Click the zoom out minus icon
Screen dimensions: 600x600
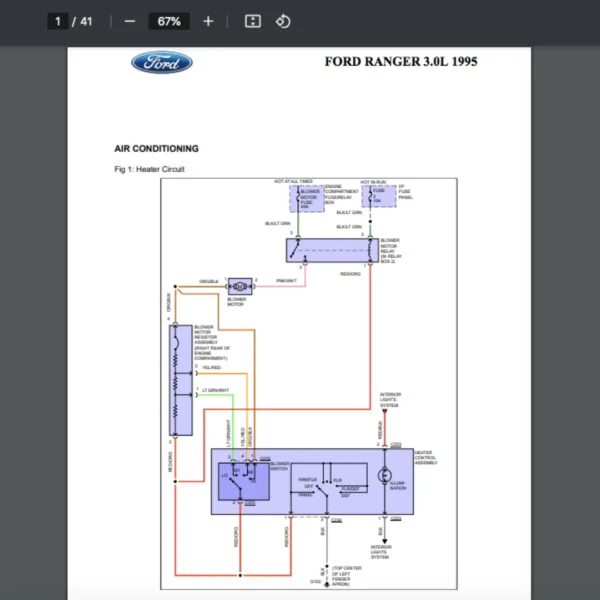click(130, 21)
